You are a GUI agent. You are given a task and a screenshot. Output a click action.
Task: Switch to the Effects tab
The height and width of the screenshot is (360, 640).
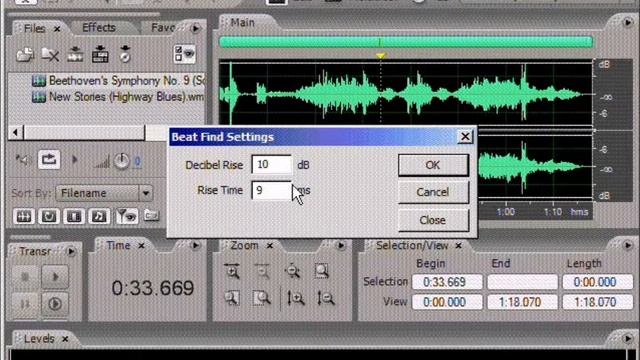click(99, 28)
